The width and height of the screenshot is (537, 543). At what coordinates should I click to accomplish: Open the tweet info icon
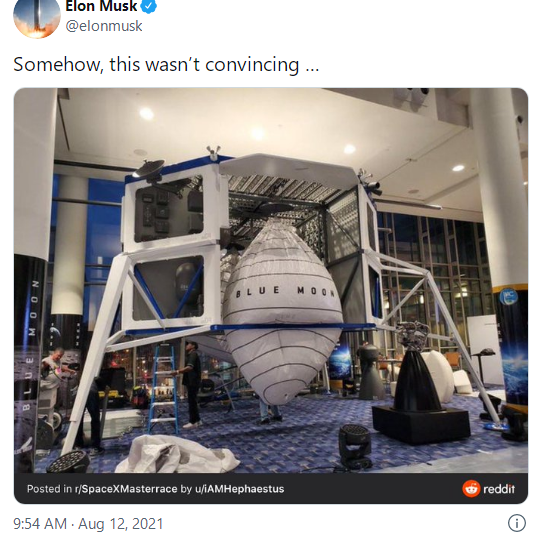pyautogui.click(x=517, y=523)
